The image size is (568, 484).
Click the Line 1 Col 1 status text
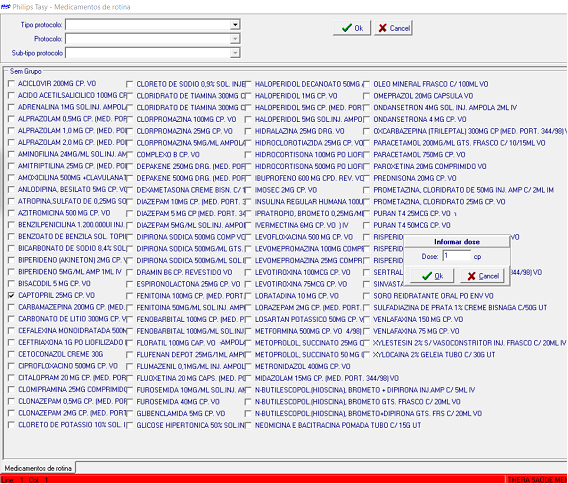coord(25,480)
